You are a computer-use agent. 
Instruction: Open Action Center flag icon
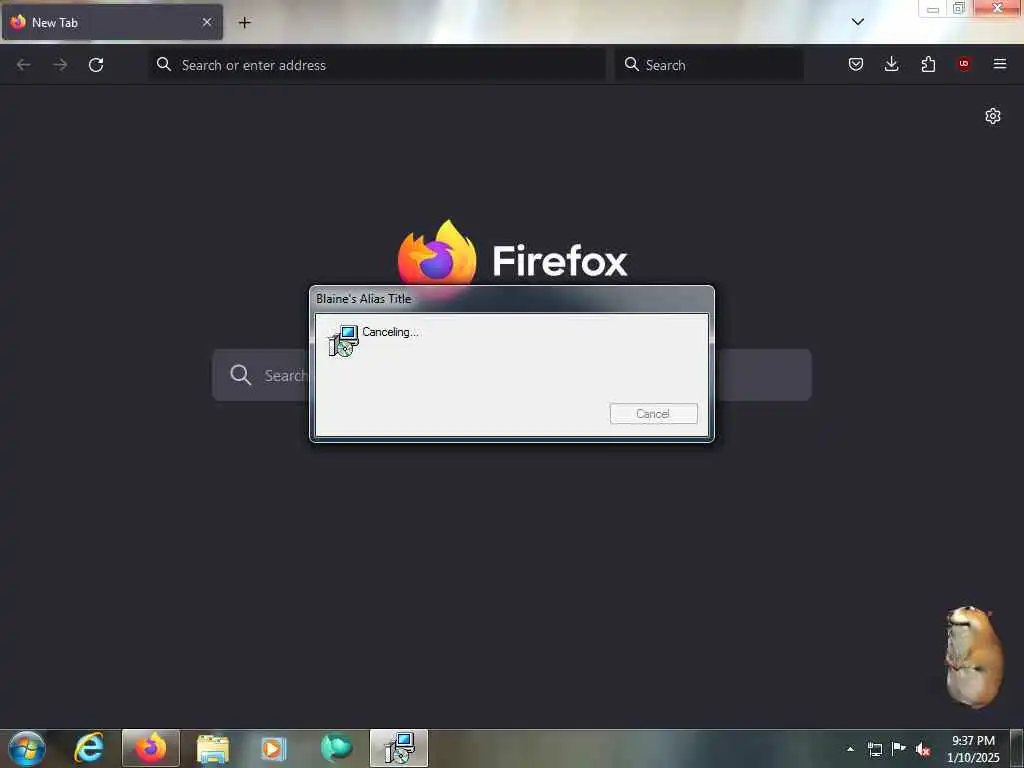pyautogui.click(x=899, y=748)
